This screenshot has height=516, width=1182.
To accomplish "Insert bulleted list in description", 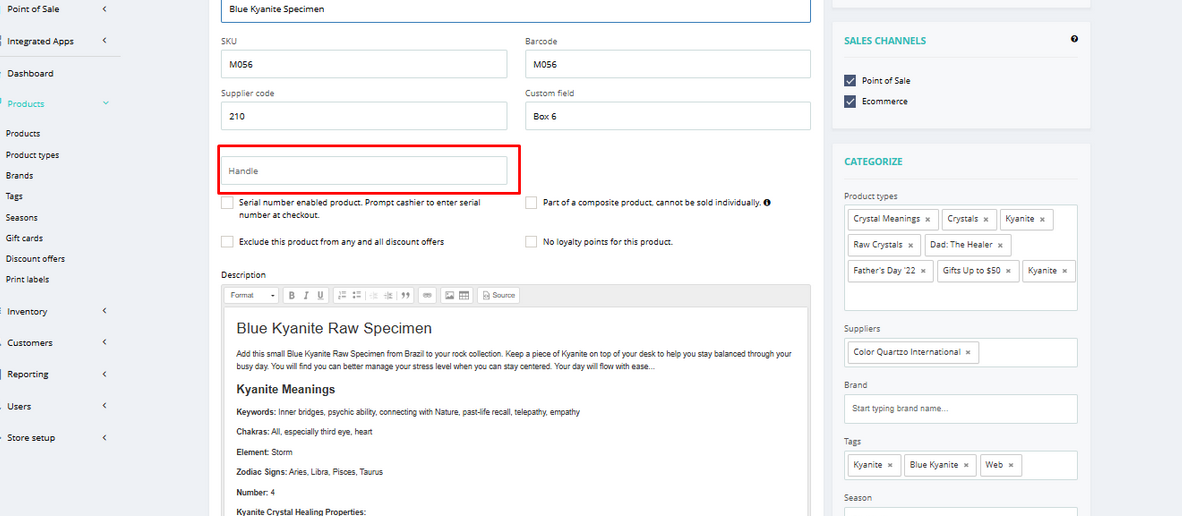I will 357,295.
